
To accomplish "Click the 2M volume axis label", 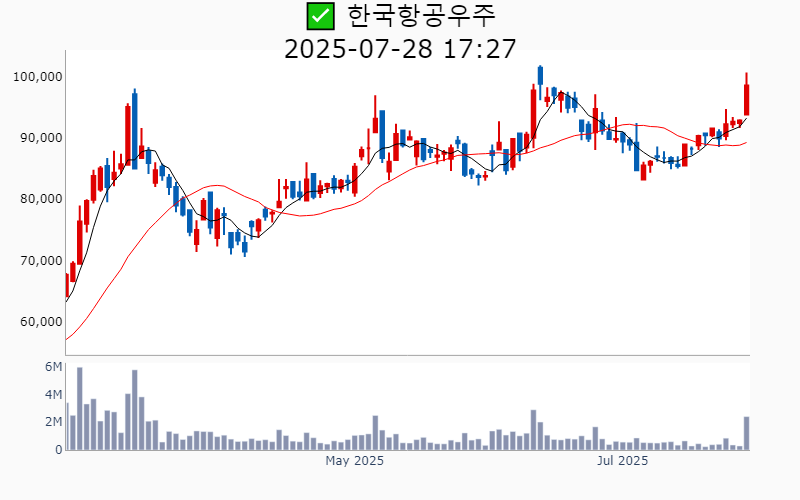I will point(54,422).
